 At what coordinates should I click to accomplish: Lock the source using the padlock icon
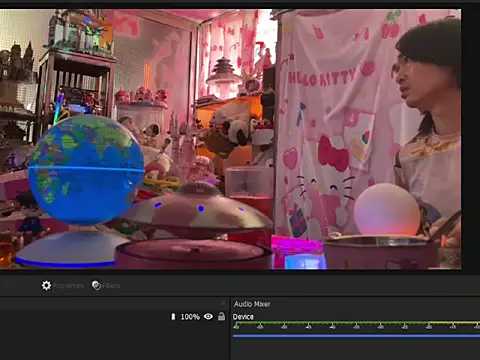coord(221,316)
